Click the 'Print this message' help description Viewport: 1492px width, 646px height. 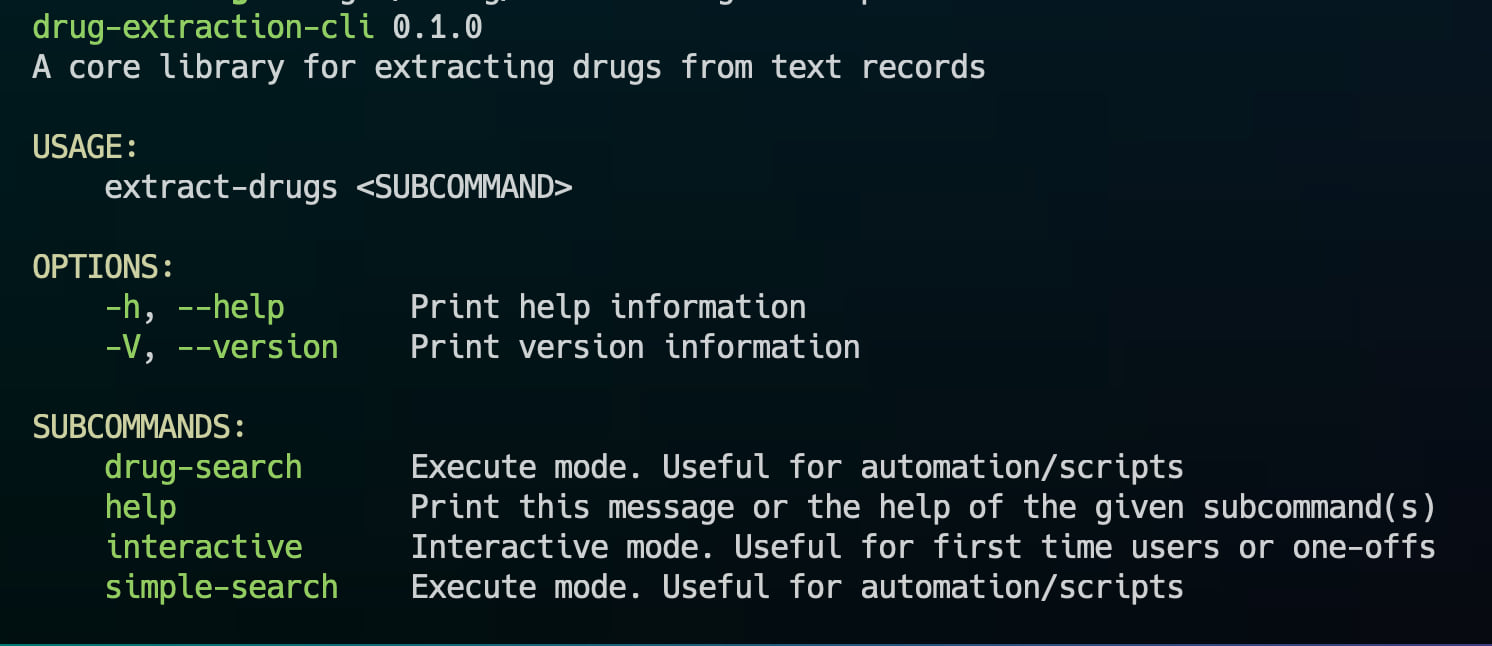[x=923, y=507]
